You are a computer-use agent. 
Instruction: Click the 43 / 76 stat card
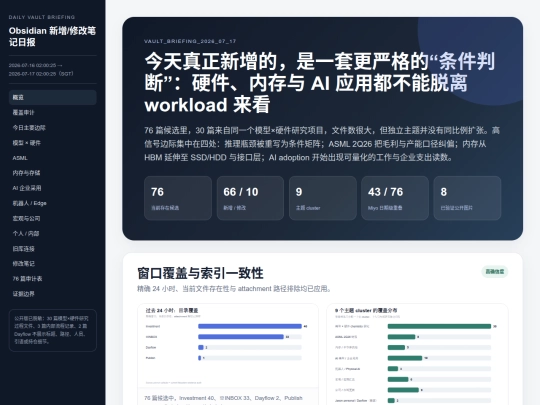coord(395,198)
